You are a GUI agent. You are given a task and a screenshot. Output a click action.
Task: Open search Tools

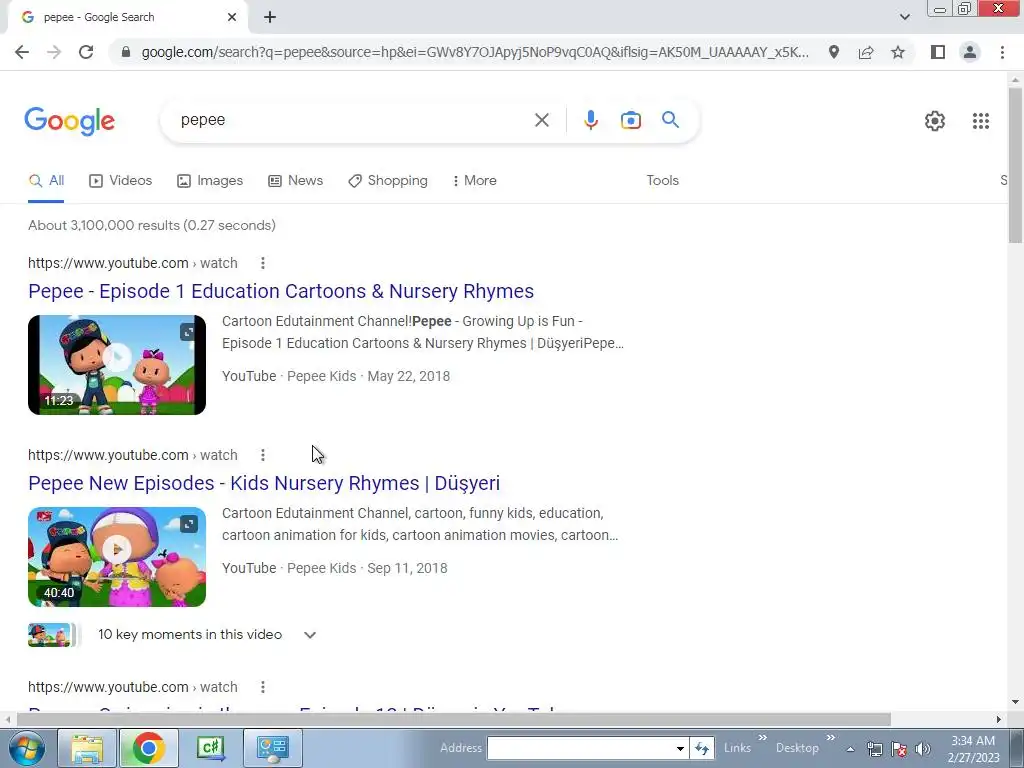pos(662,181)
